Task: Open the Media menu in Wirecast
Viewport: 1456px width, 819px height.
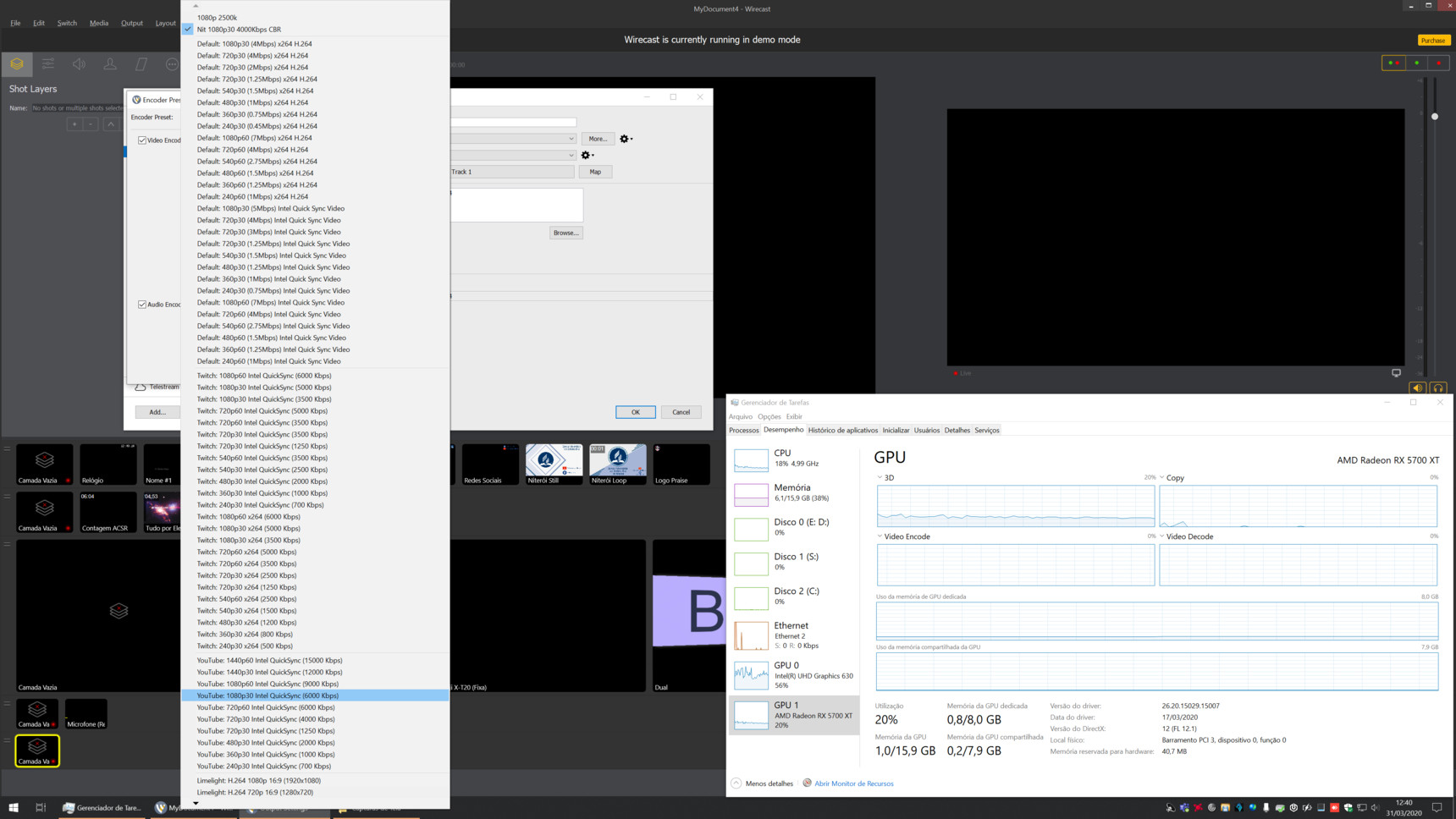Action: click(x=99, y=23)
